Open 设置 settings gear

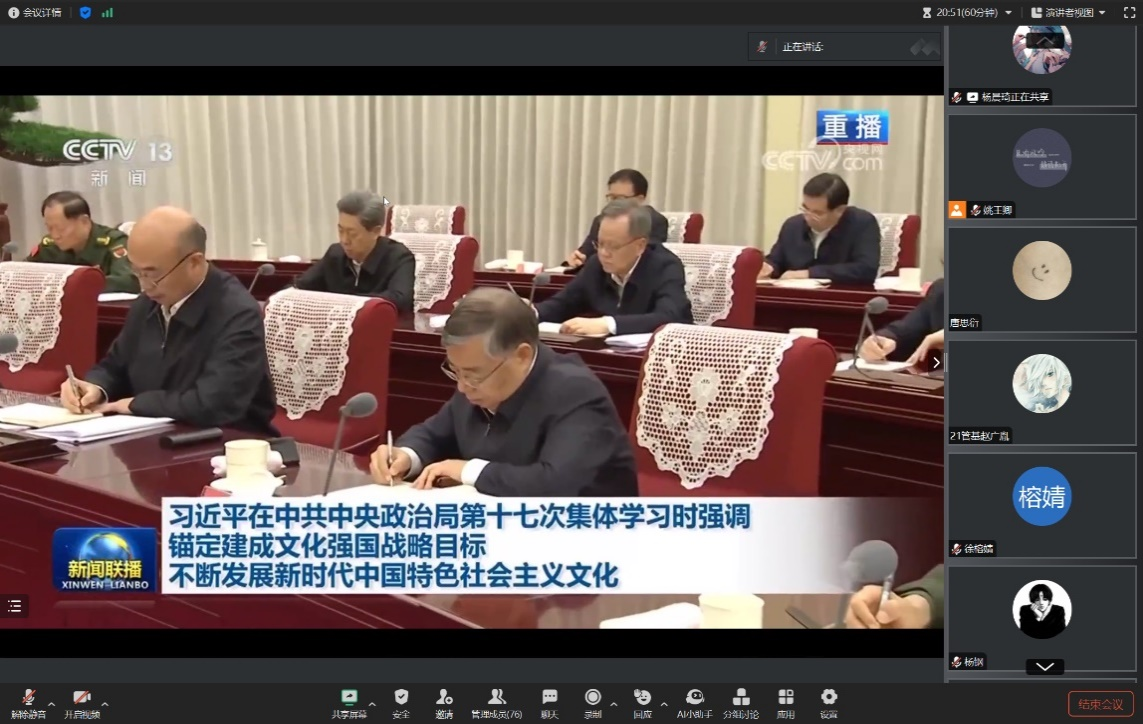829,701
